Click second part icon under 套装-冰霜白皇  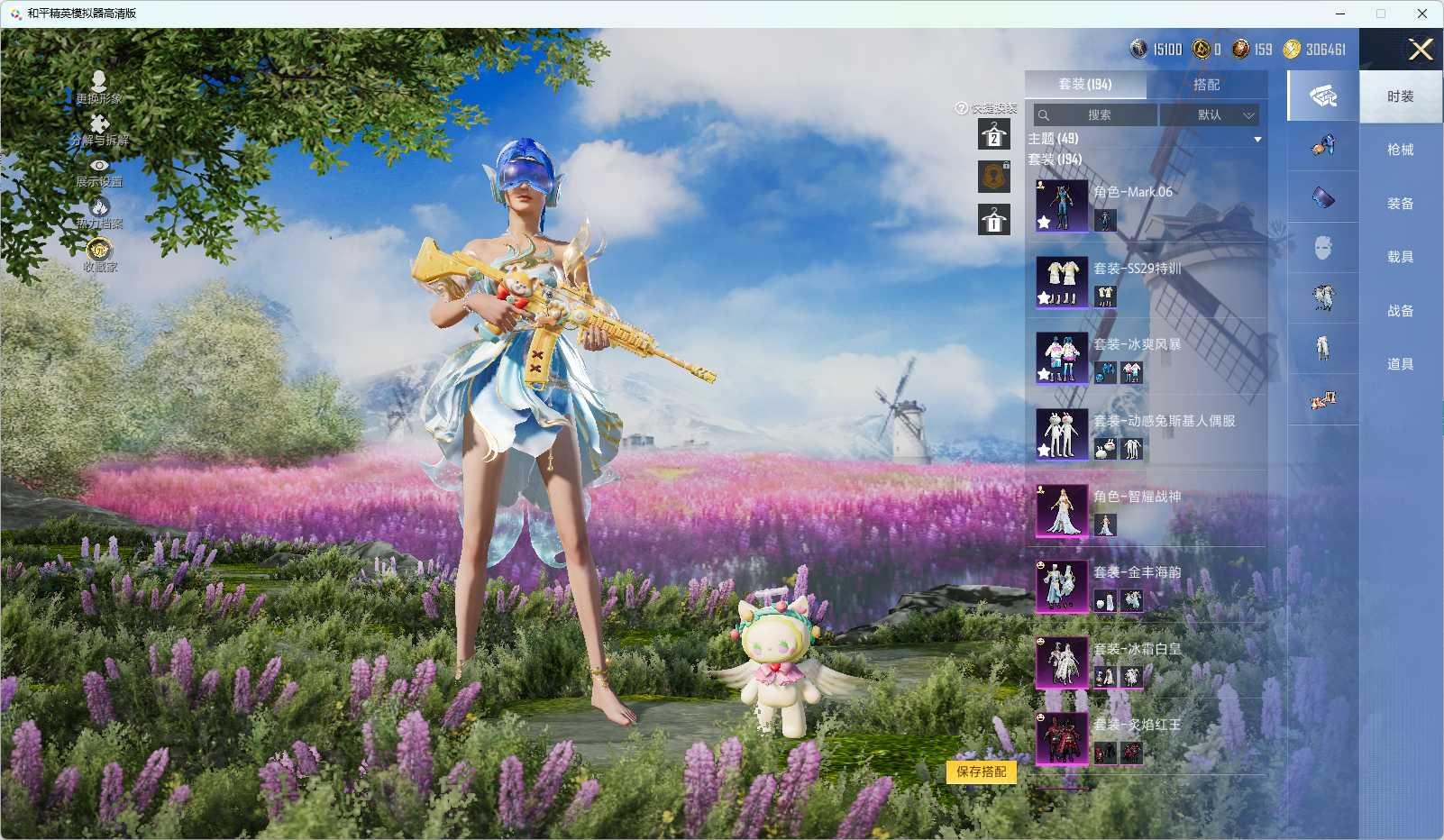[x=1132, y=677]
